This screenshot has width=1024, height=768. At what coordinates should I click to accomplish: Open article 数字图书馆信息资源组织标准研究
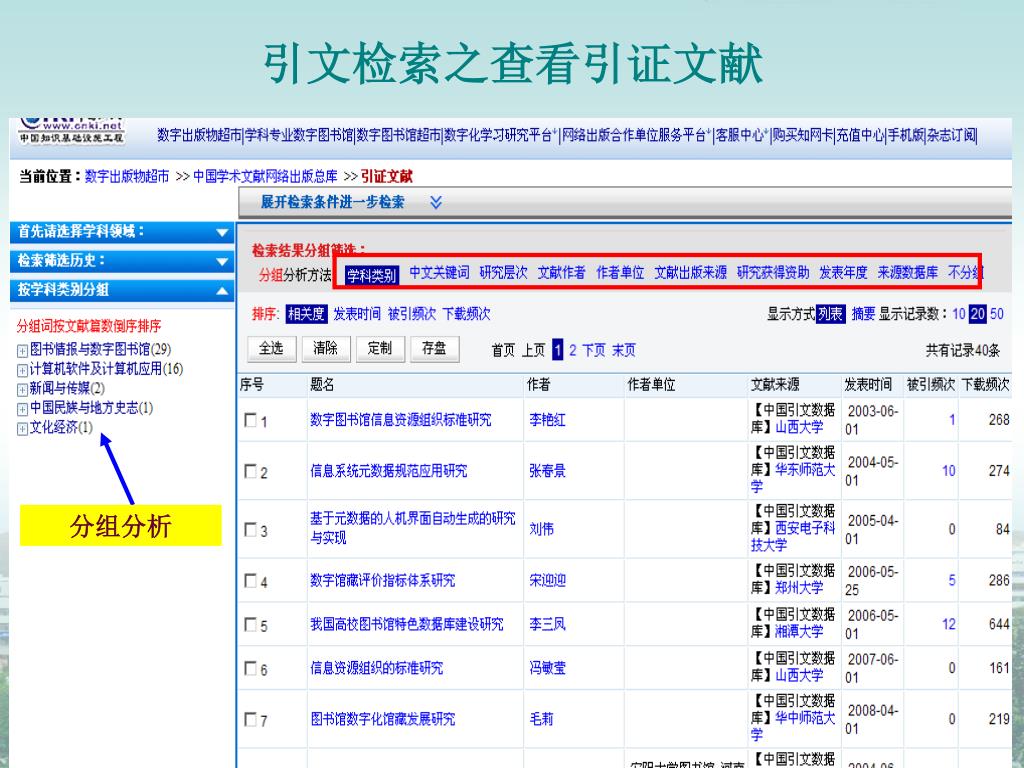[x=400, y=420]
